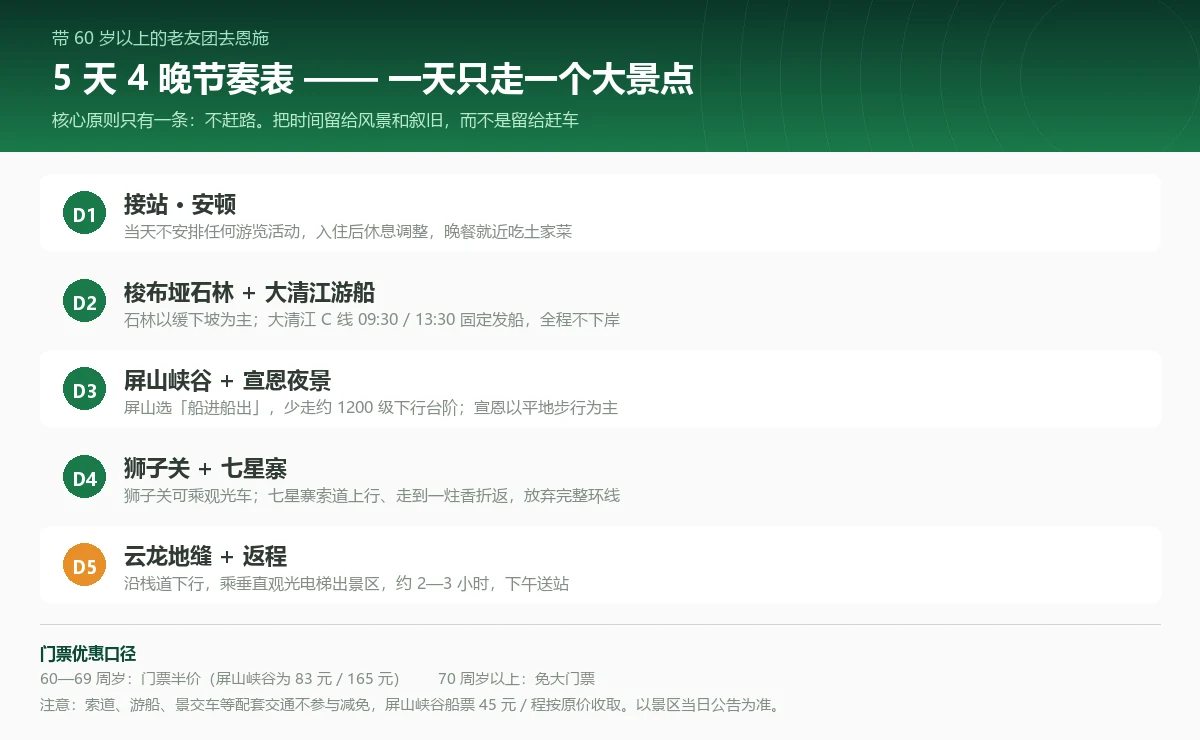
Task: Click the D3 note about 船进船出
Action: [371, 408]
